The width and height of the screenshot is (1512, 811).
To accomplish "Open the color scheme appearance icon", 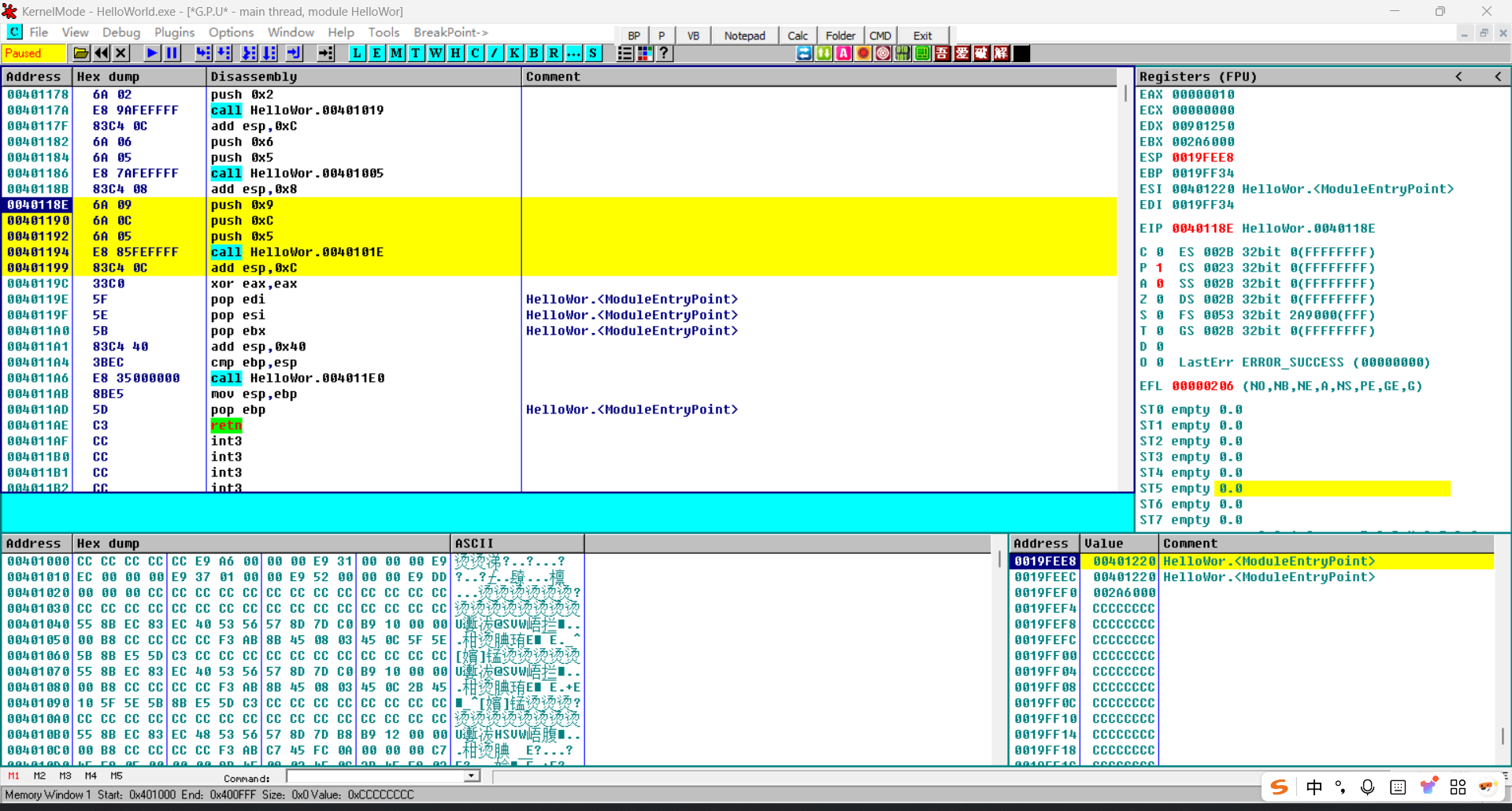I will [645, 54].
